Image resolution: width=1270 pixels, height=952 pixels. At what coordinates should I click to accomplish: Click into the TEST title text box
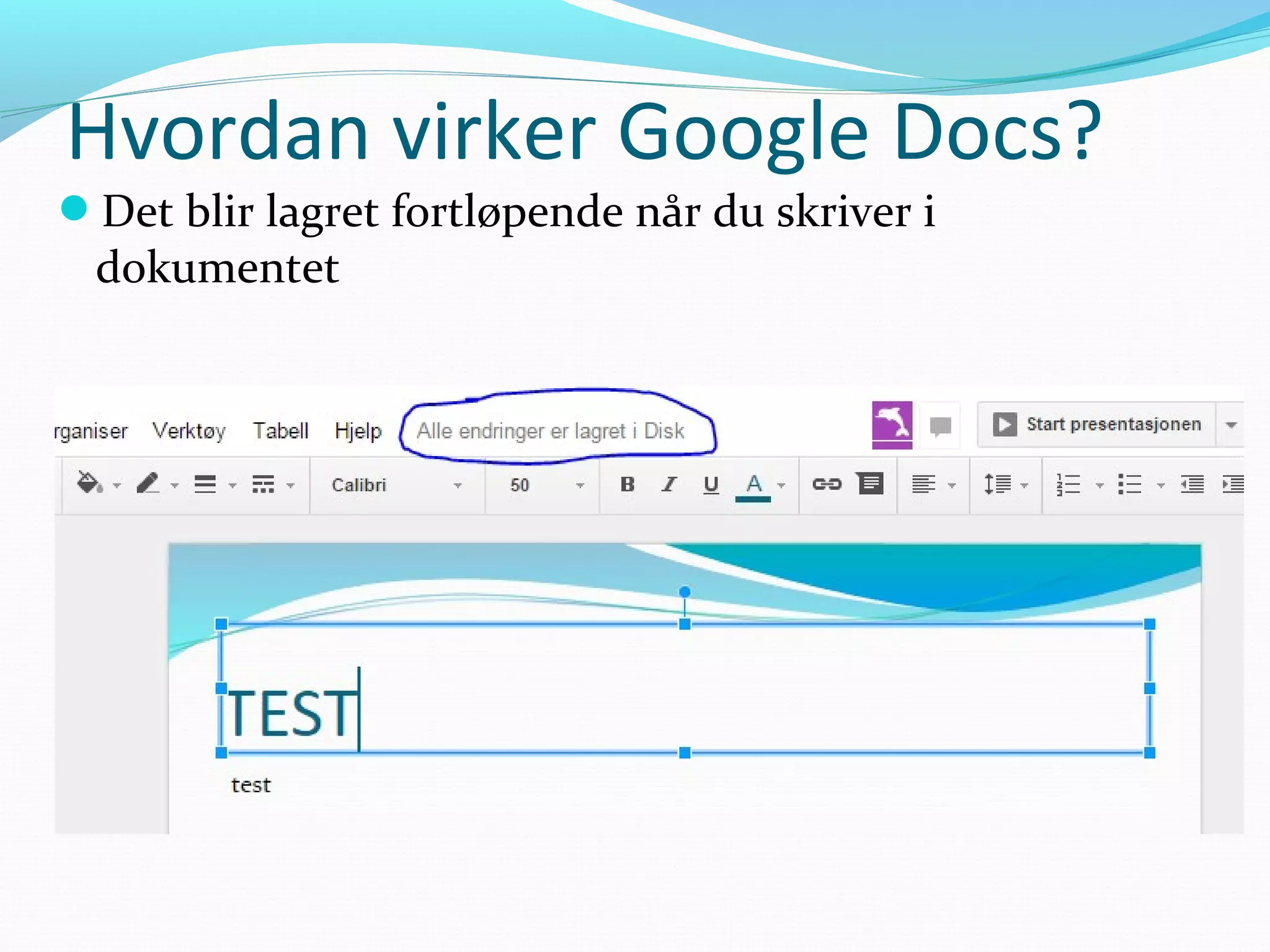click(685, 688)
